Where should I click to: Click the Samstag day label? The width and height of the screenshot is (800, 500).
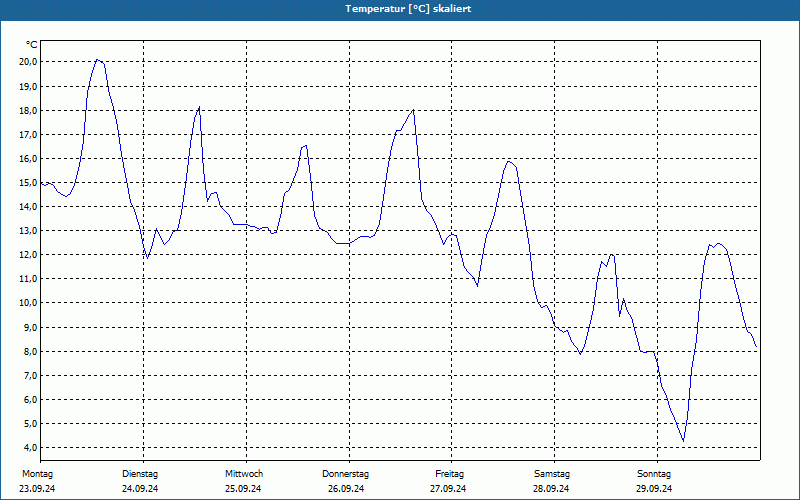552,474
